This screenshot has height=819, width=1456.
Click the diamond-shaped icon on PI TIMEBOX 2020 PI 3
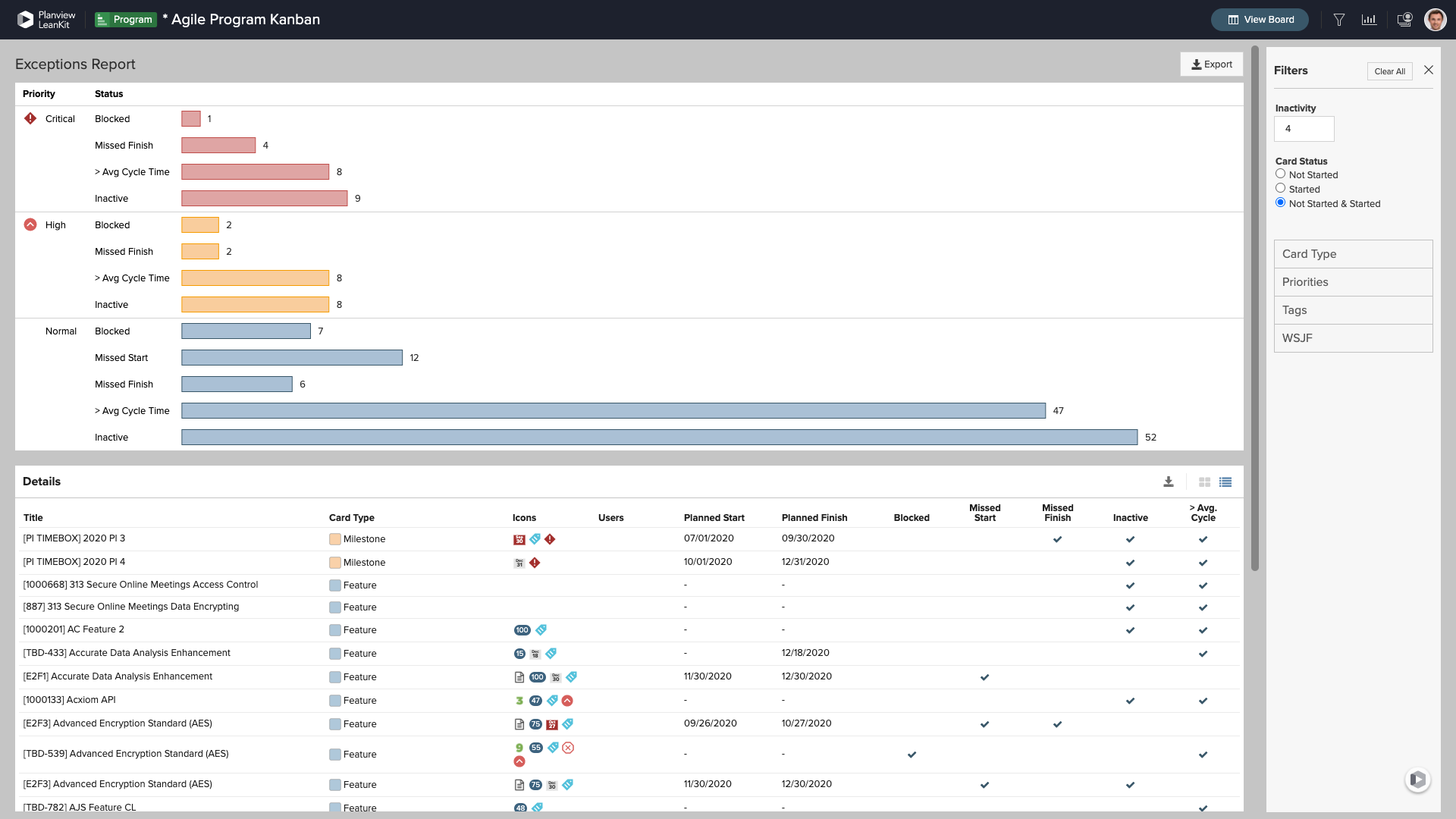pyautogui.click(x=549, y=539)
